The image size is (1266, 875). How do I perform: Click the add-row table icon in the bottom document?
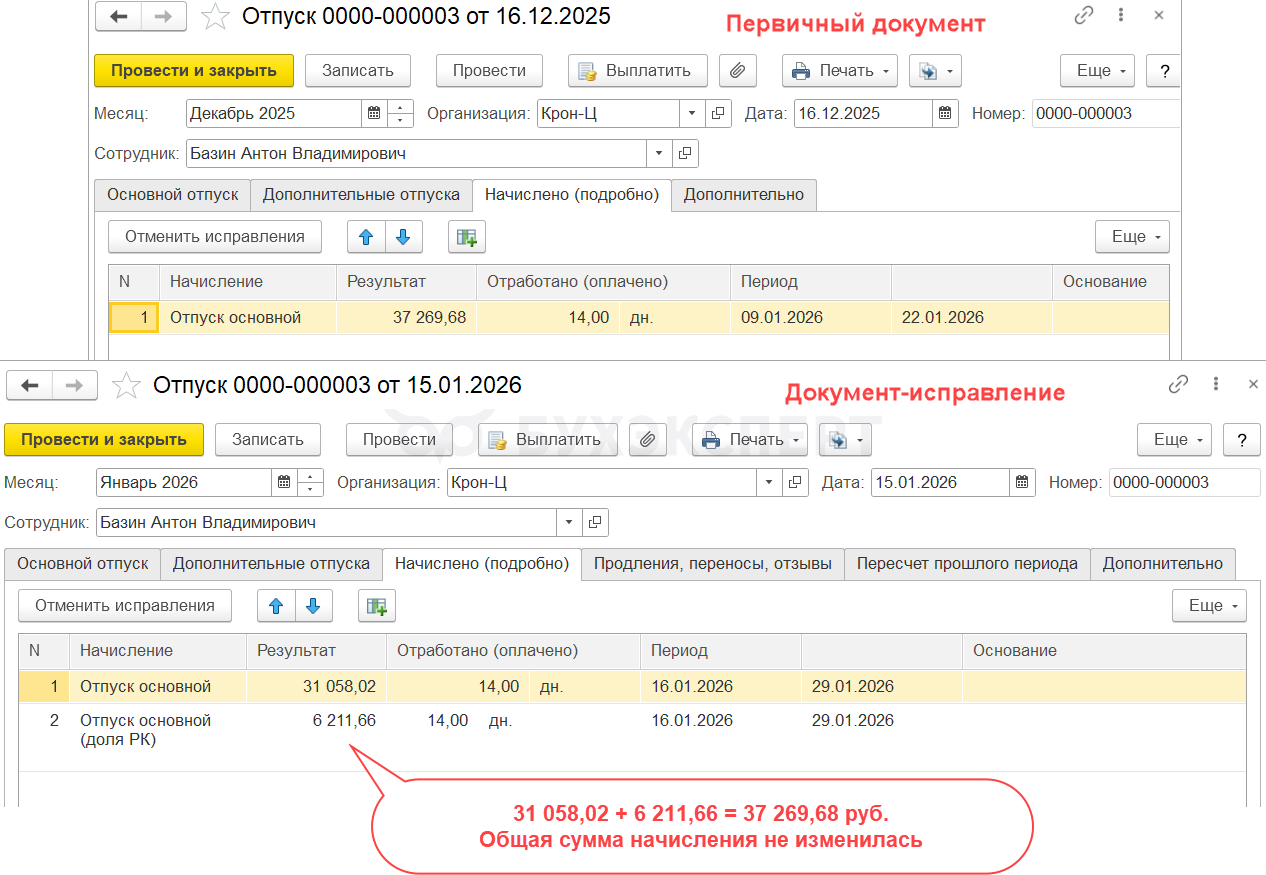pos(377,606)
